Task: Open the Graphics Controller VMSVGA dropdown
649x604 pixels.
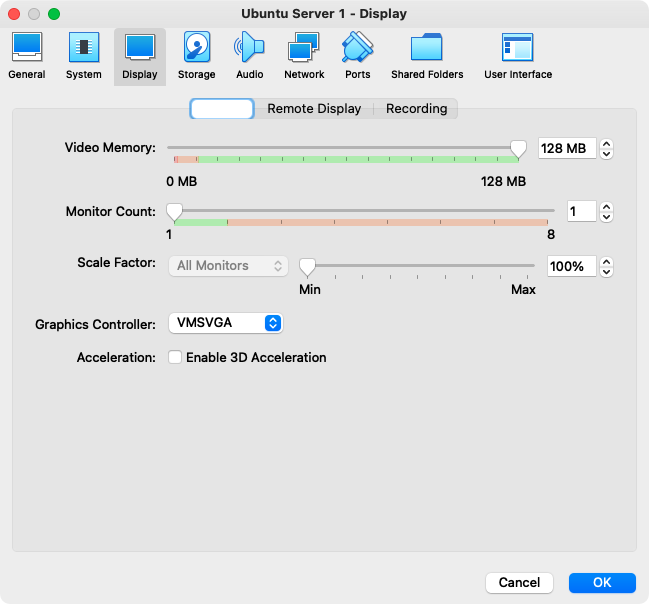Action: point(226,323)
